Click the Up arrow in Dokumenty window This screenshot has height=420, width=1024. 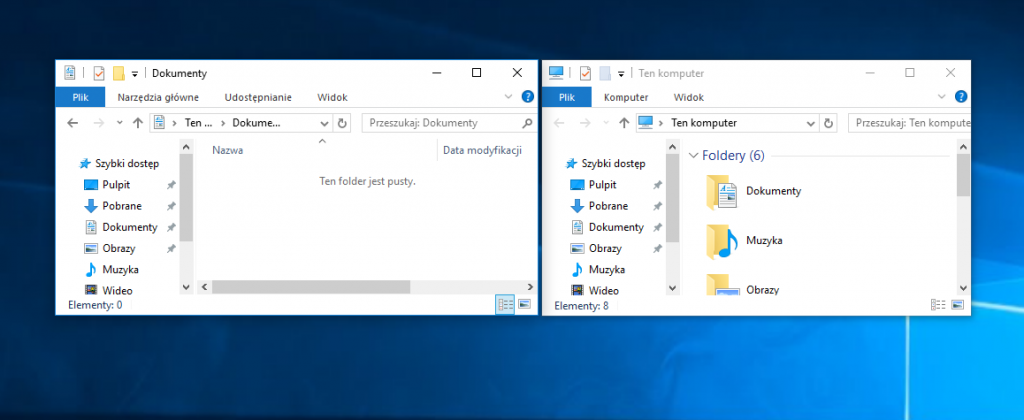tap(137, 123)
